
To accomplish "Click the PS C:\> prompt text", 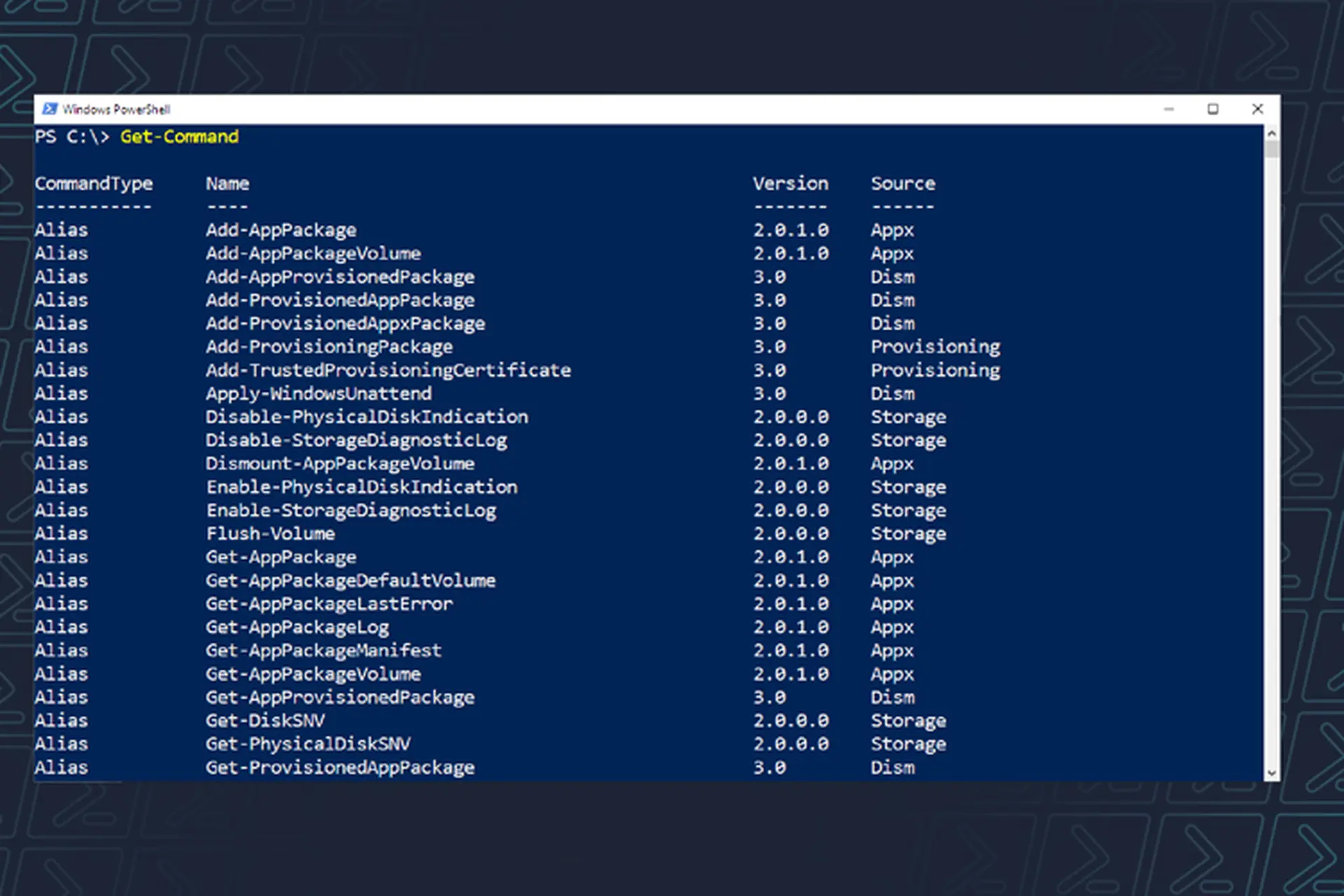I will pyautogui.click(x=72, y=136).
